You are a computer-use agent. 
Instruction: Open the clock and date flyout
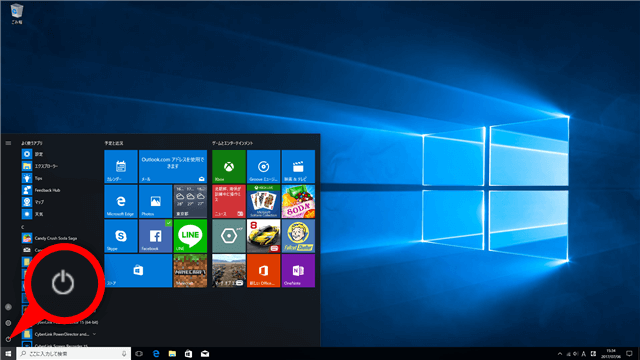coord(611,353)
